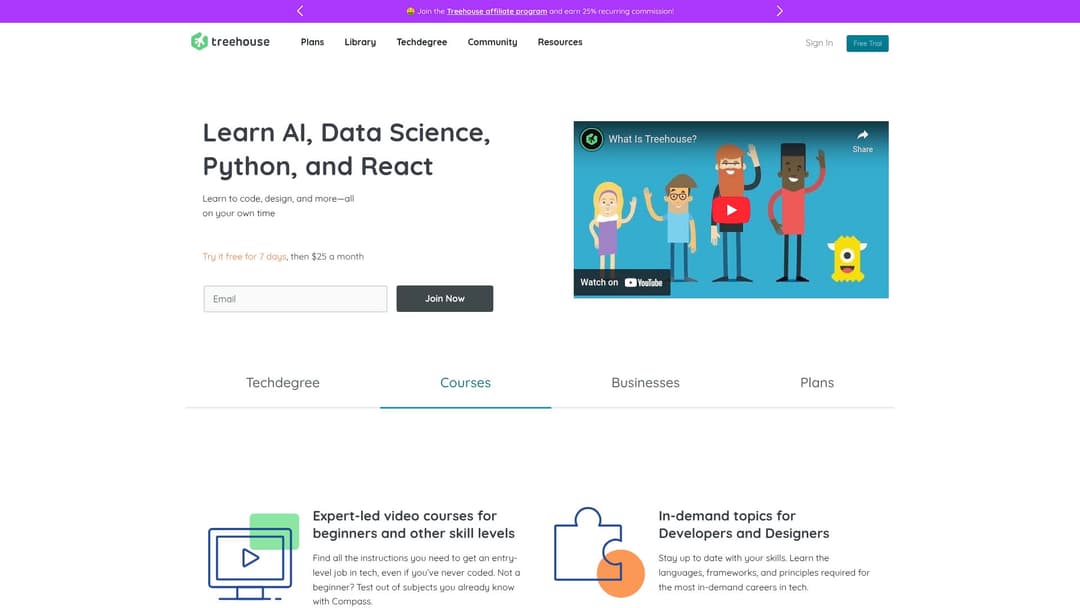Click heading 'Learn AI, Data Science, Python, and React'
Image resolution: width=1080 pixels, height=608 pixels.
pos(346,149)
